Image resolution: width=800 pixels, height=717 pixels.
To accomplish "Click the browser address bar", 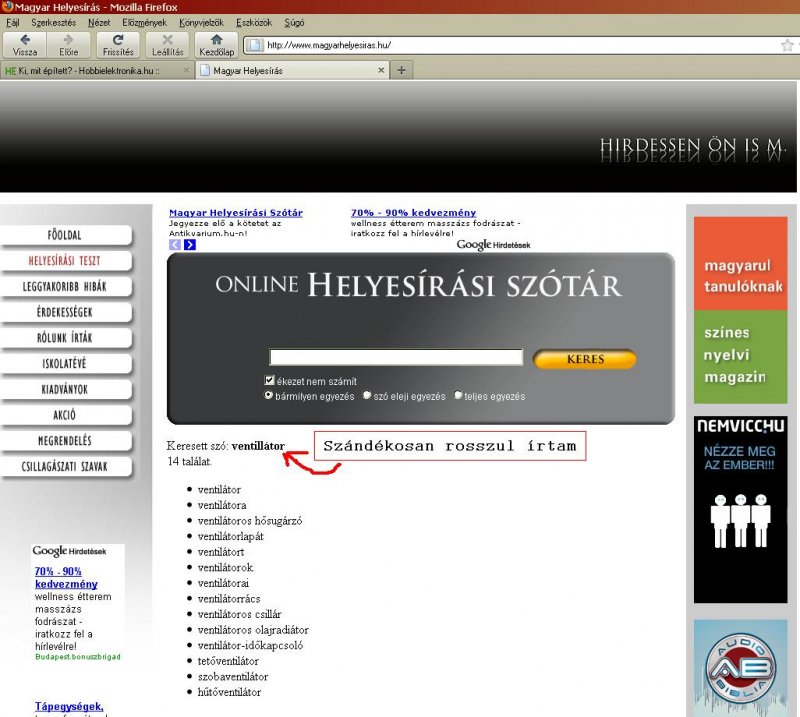I will 520,45.
